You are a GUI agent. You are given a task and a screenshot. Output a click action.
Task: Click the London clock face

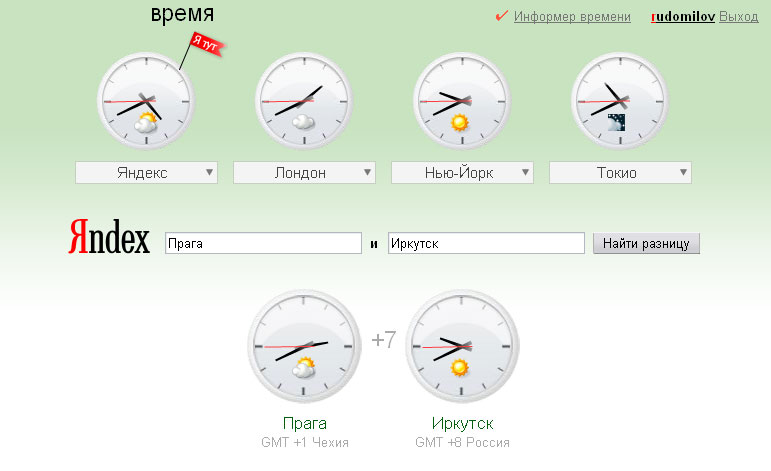pyautogui.click(x=304, y=101)
